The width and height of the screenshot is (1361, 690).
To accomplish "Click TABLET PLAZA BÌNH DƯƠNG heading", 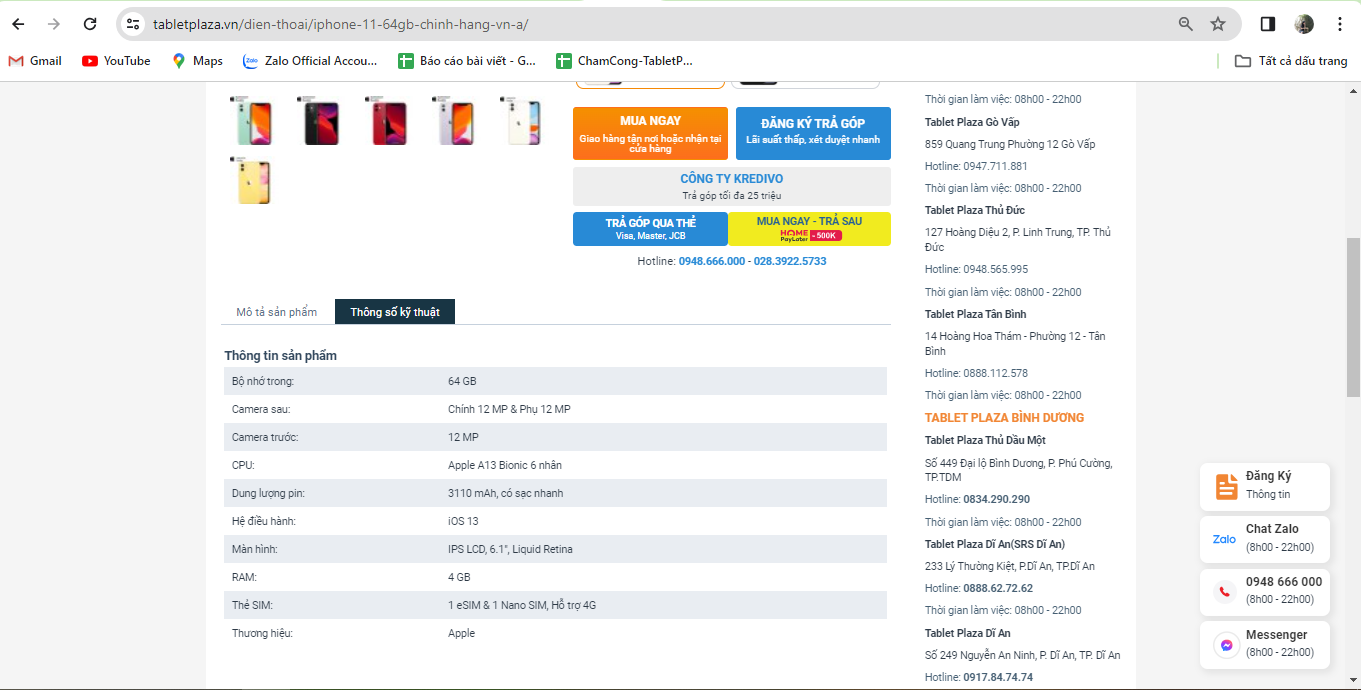I will click(1004, 418).
